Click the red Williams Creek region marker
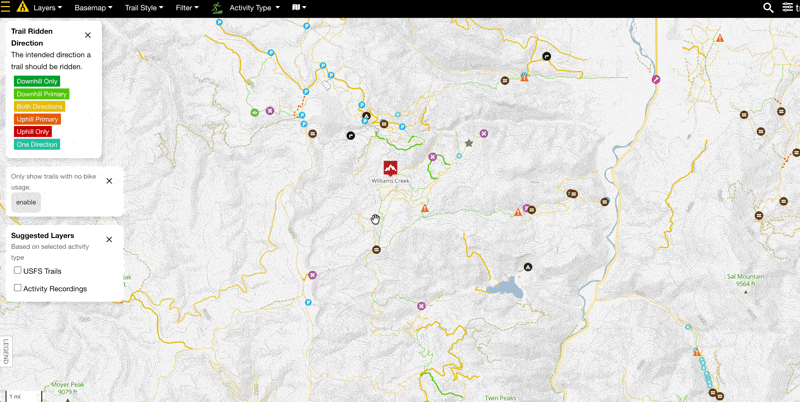This screenshot has height=402, width=800. tap(391, 168)
